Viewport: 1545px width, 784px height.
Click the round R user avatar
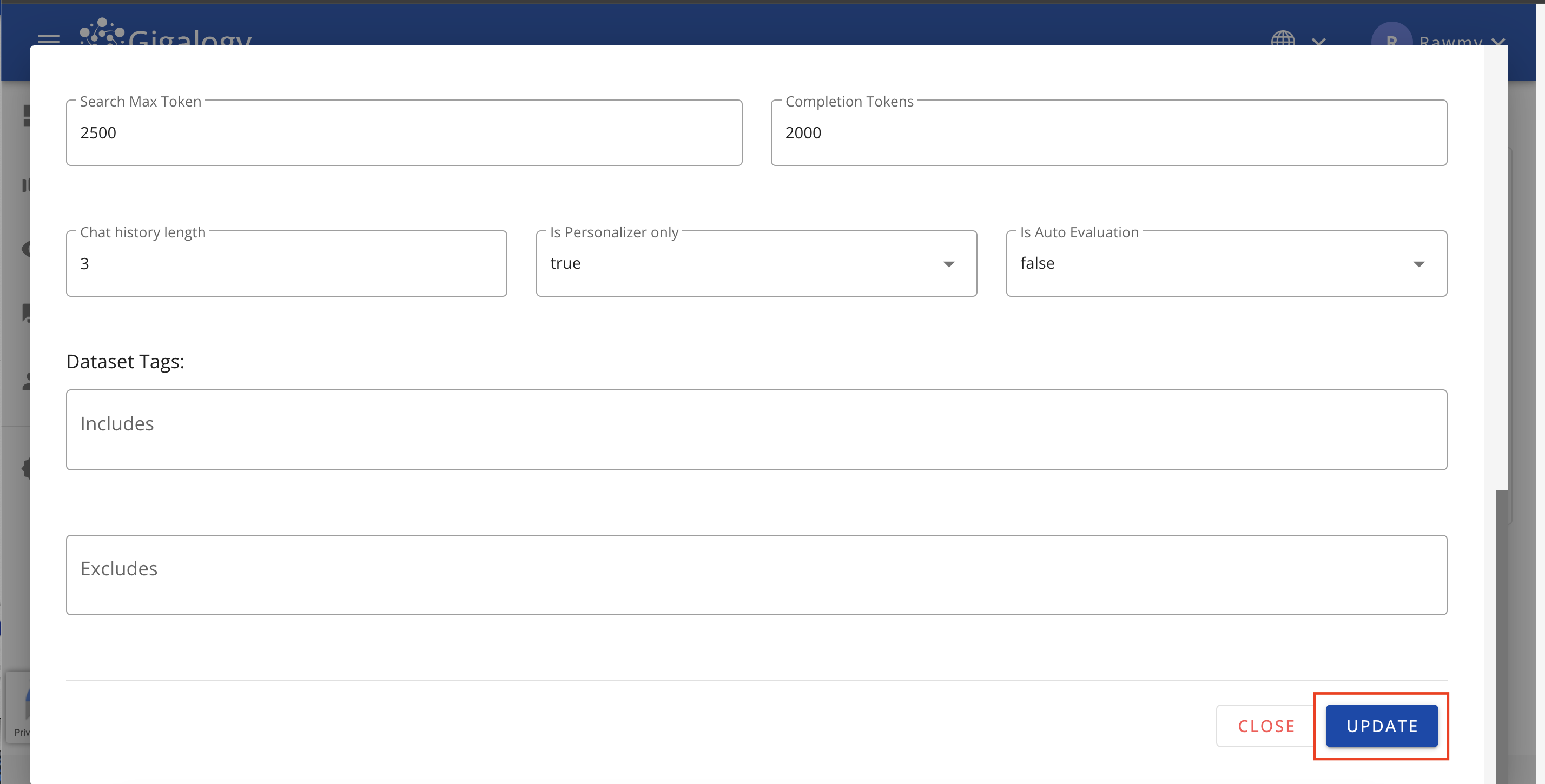[x=1391, y=36]
